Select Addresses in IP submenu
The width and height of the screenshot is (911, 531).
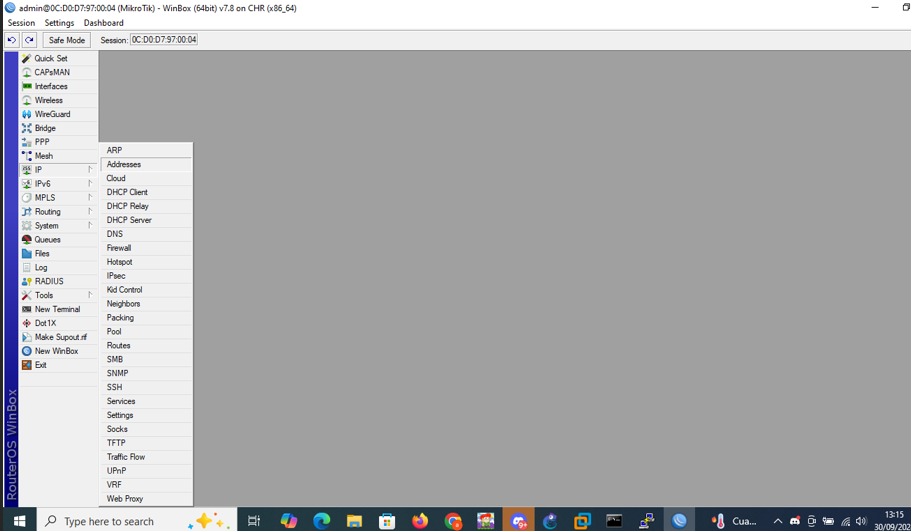(146, 164)
